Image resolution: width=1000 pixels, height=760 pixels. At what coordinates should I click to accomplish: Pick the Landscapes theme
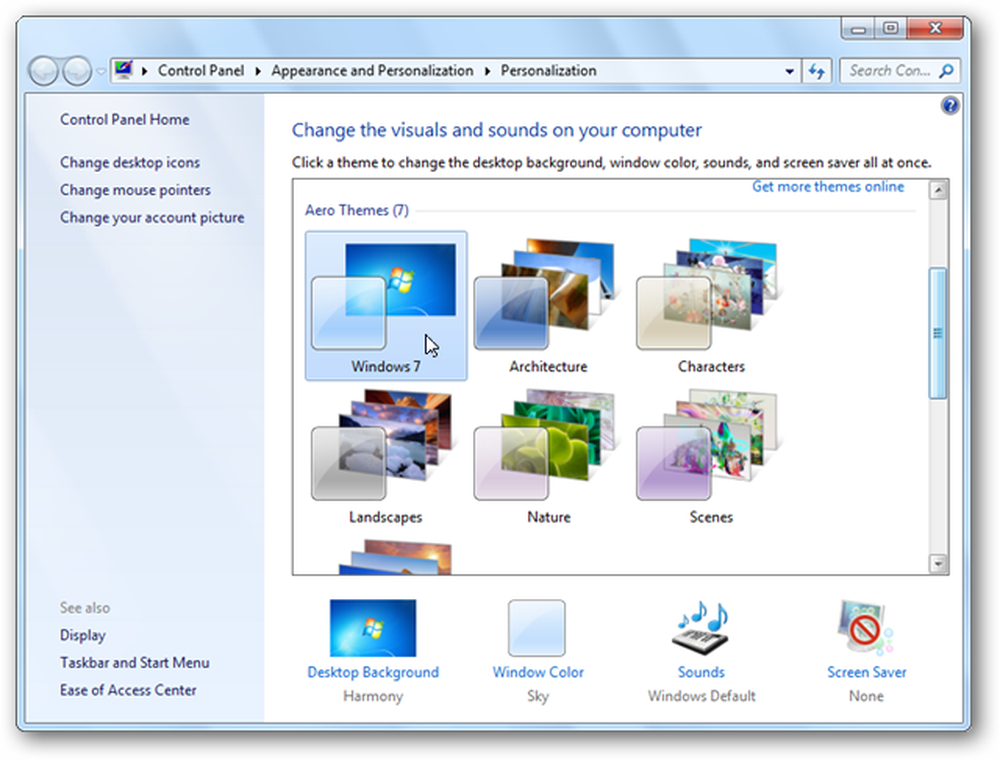[386, 457]
